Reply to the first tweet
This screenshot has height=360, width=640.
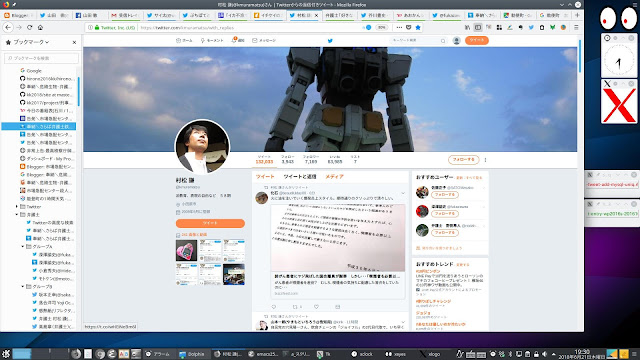click(x=273, y=307)
